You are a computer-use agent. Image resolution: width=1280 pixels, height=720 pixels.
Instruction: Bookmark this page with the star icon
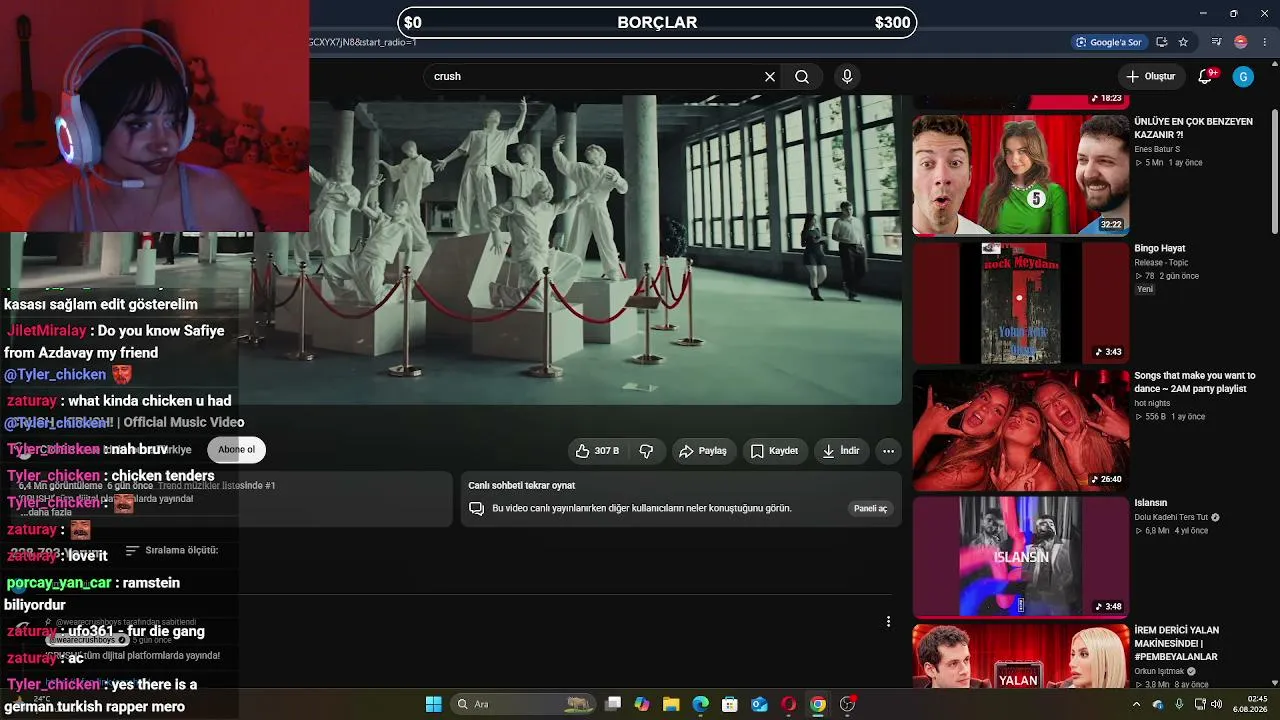point(1183,42)
